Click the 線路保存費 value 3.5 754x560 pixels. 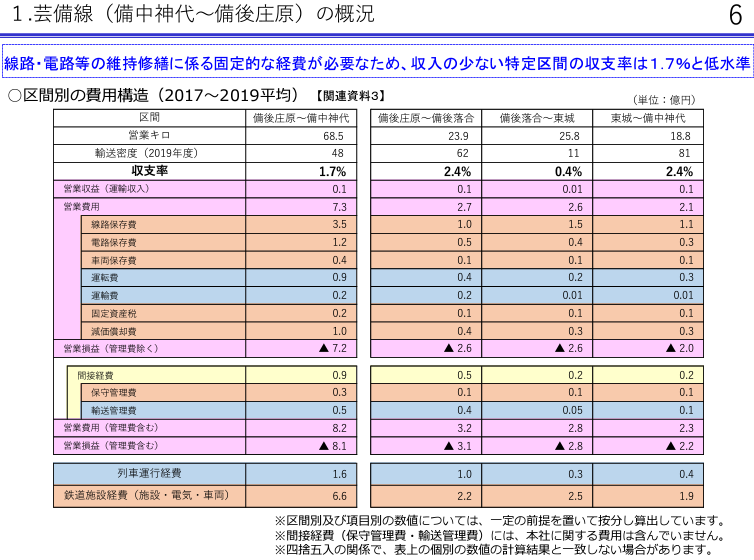339,224
